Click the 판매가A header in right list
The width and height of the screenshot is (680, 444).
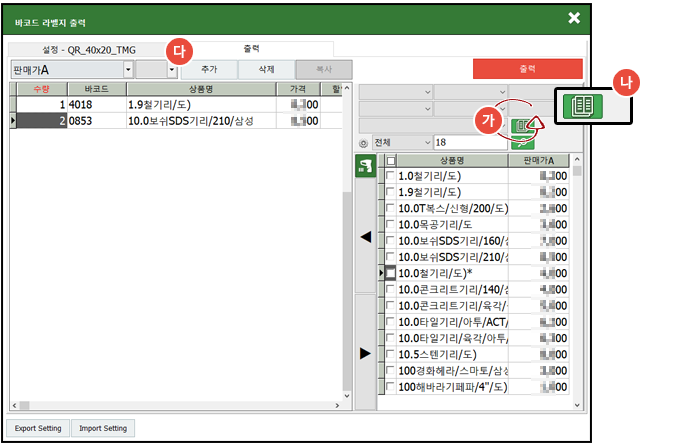[x=538, y=161]
